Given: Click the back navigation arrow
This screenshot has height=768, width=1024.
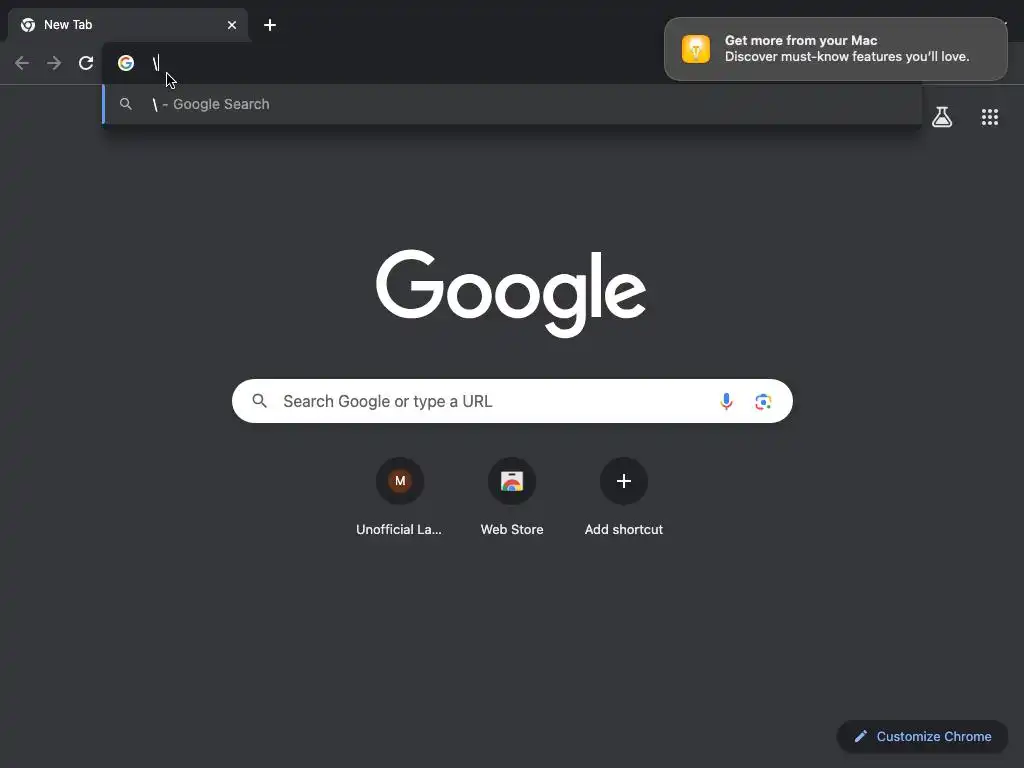Looking at the screenshot, I should pyautogui.click(x=22, y=63).
